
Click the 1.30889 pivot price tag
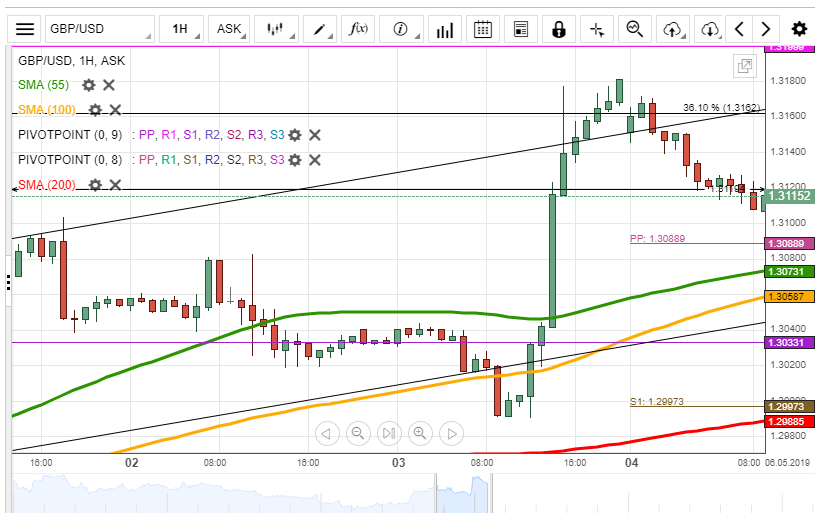click(790, 244)
